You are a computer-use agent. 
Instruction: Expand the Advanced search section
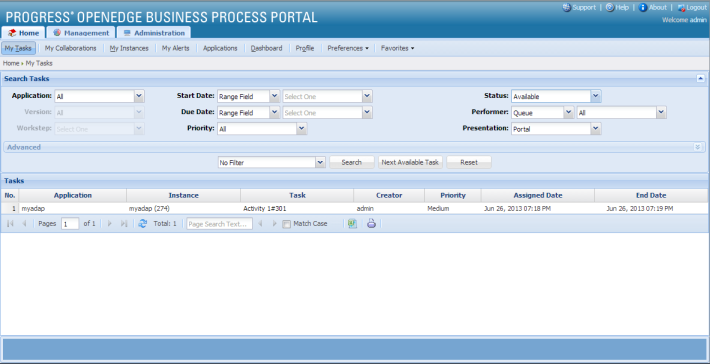coord(698,147)
